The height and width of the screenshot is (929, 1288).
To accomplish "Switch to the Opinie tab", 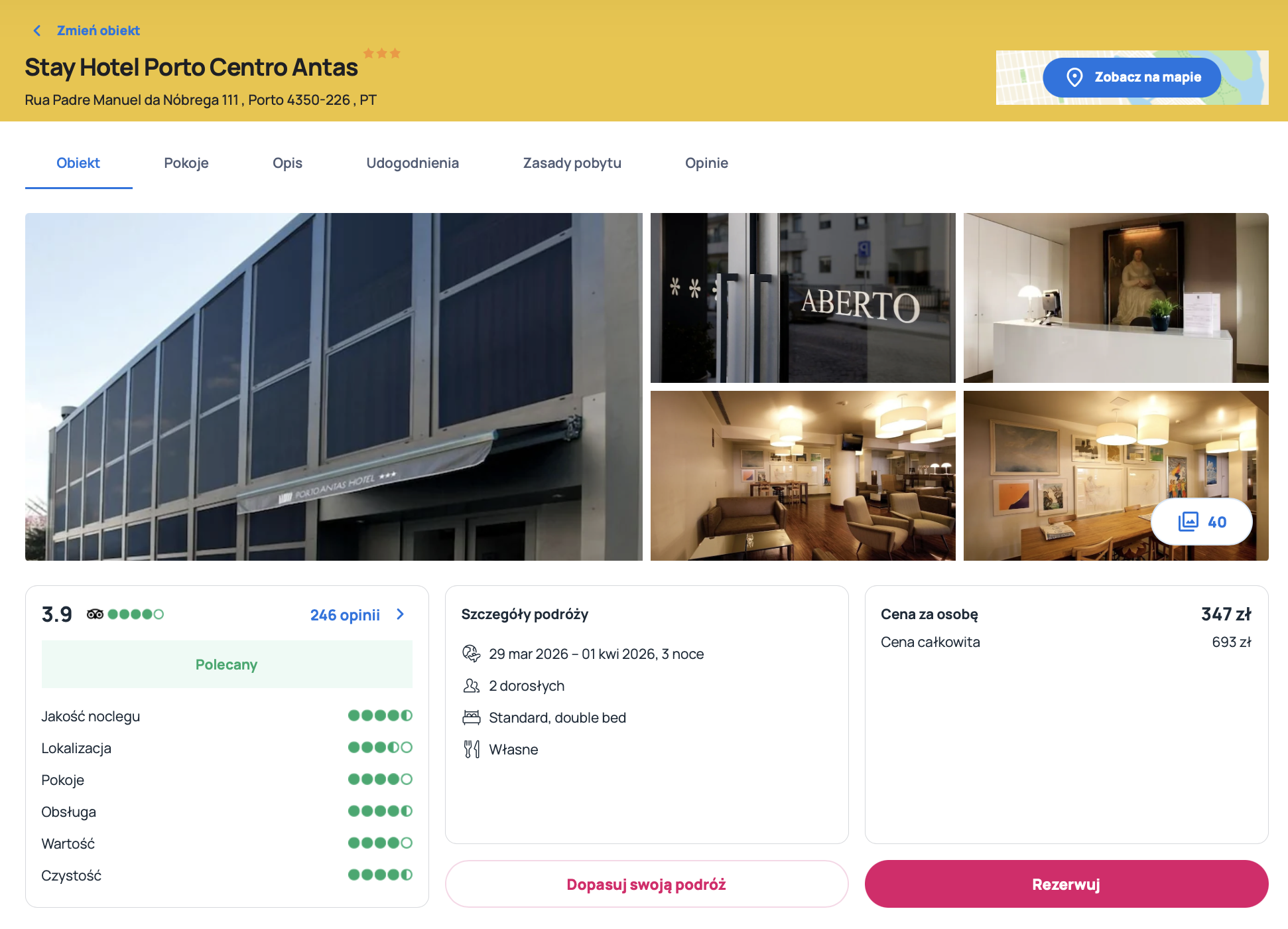I will (706, 163).
